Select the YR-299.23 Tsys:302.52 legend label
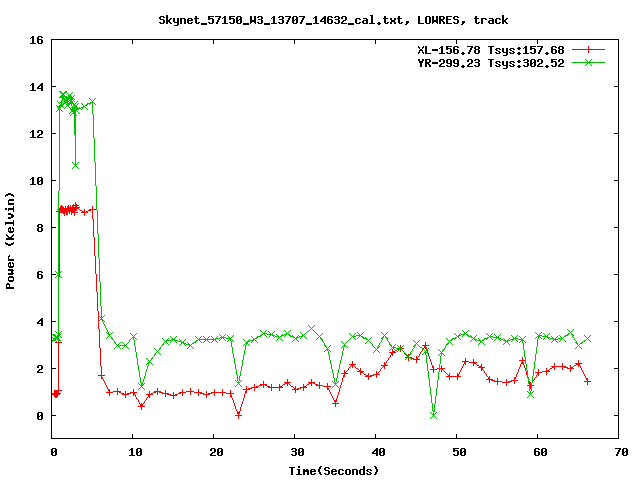This screenshot has height=480, width=640. (x=491, y=63)
